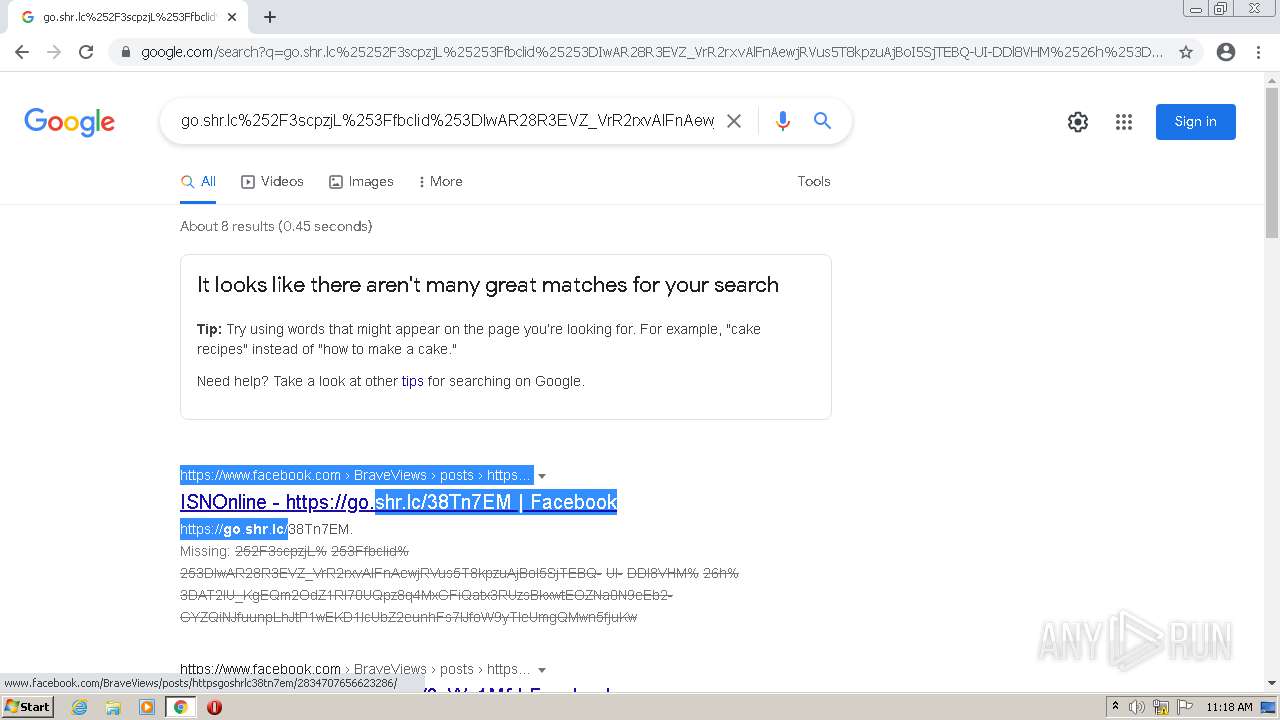1280x720 pixels.
Task: Select the Chrome taskbar button
Action: [x=181, y=707]
